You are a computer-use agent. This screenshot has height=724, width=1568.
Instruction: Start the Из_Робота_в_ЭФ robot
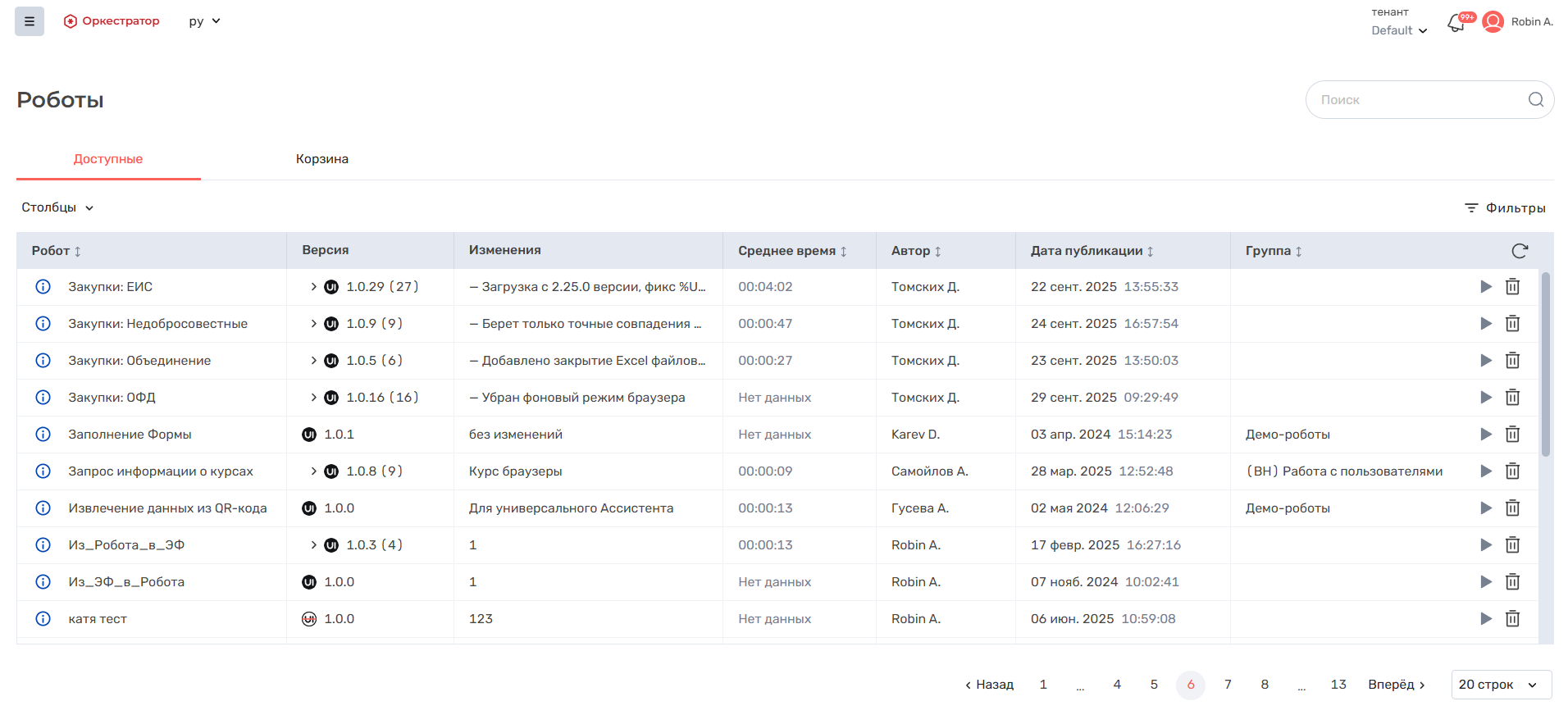1485,545
